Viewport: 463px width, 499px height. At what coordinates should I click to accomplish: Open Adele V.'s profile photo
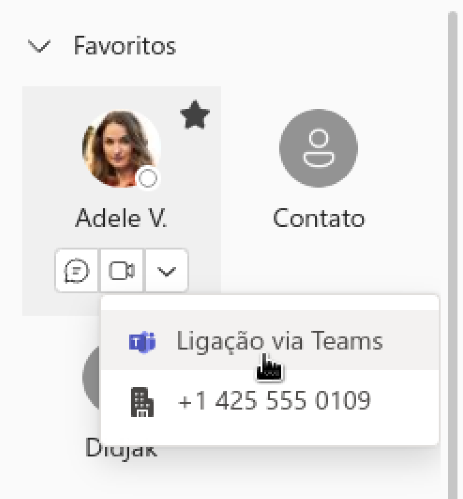coord(121,148)
